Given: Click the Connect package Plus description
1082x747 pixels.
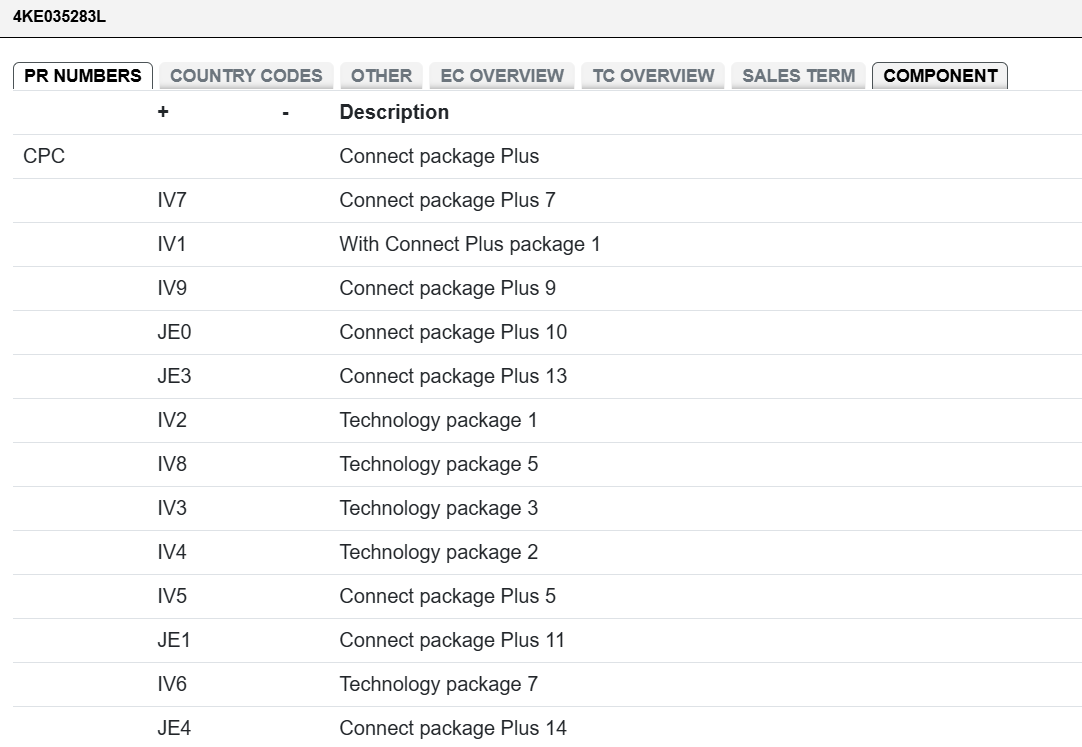Looking at the screenshot, I should (439, 157).
